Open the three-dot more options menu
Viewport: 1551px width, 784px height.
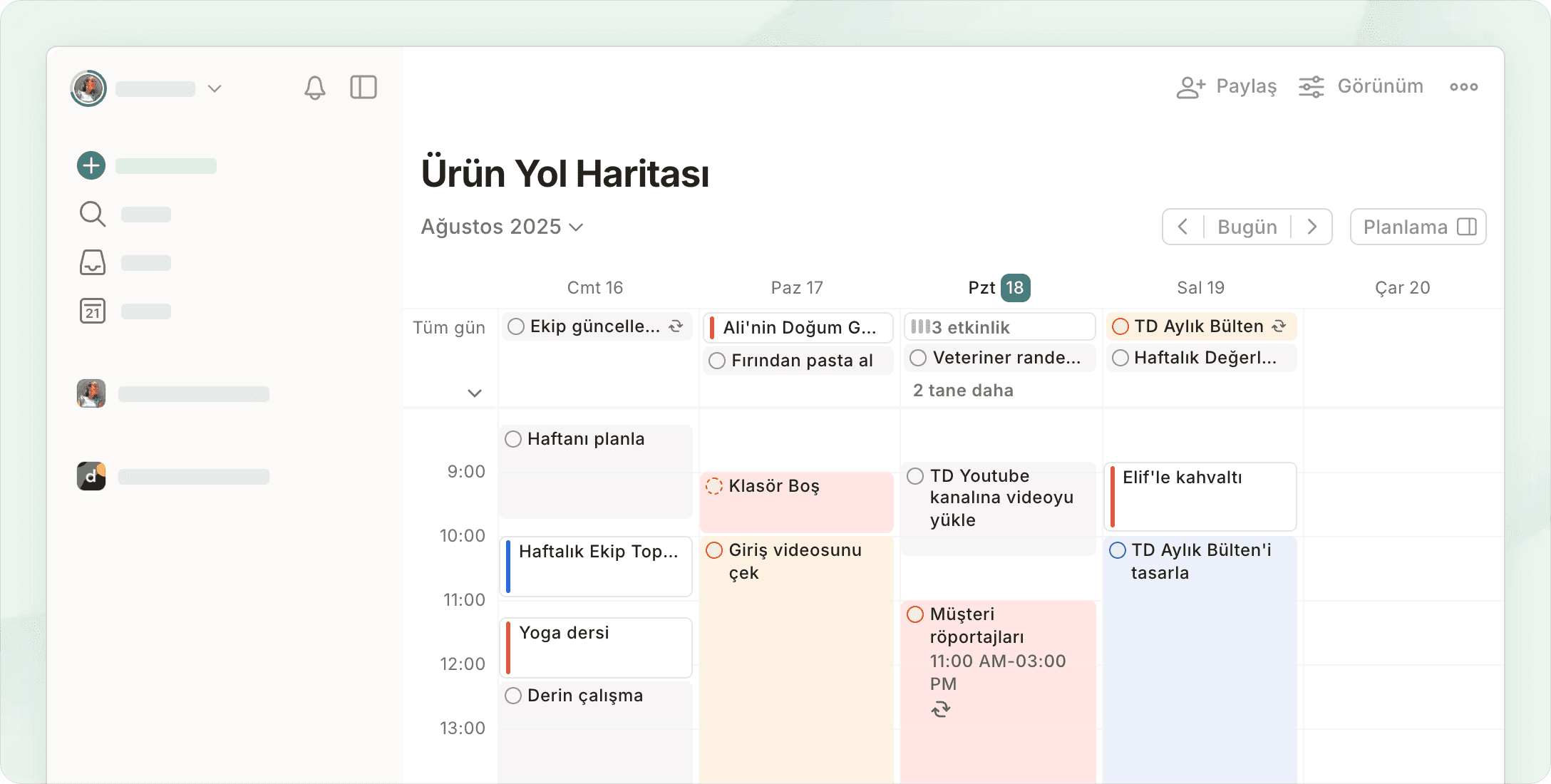click(x=1463, y=87)
